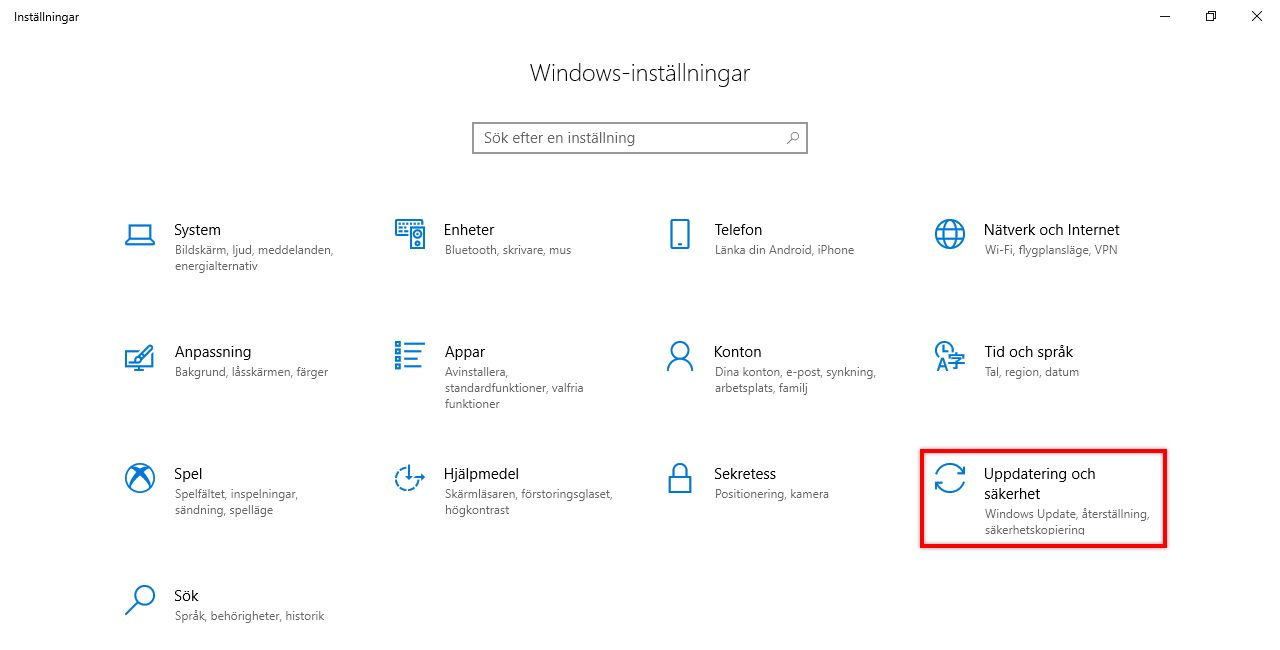Click the search magnifier in the search box
The image size is (1280, 650).
point(793,138)
